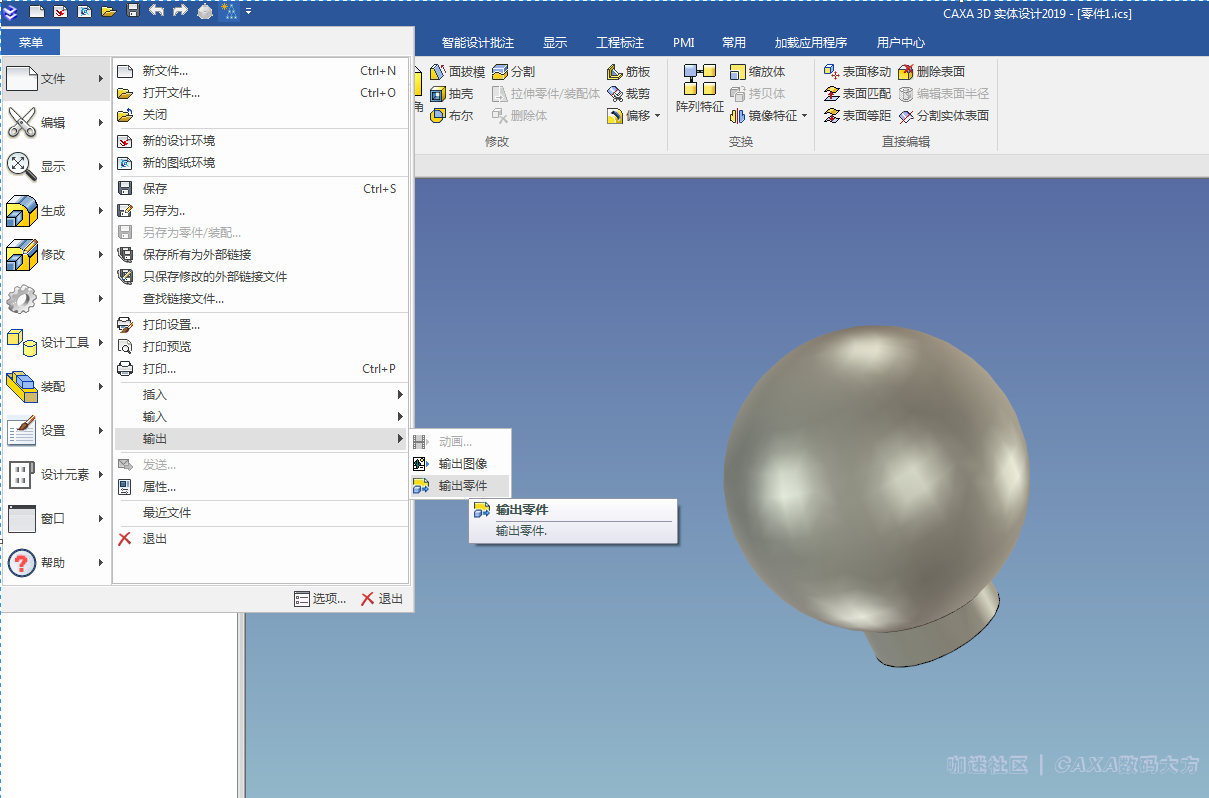Choose 新文件... from the file menu

[x=261, y=71]
